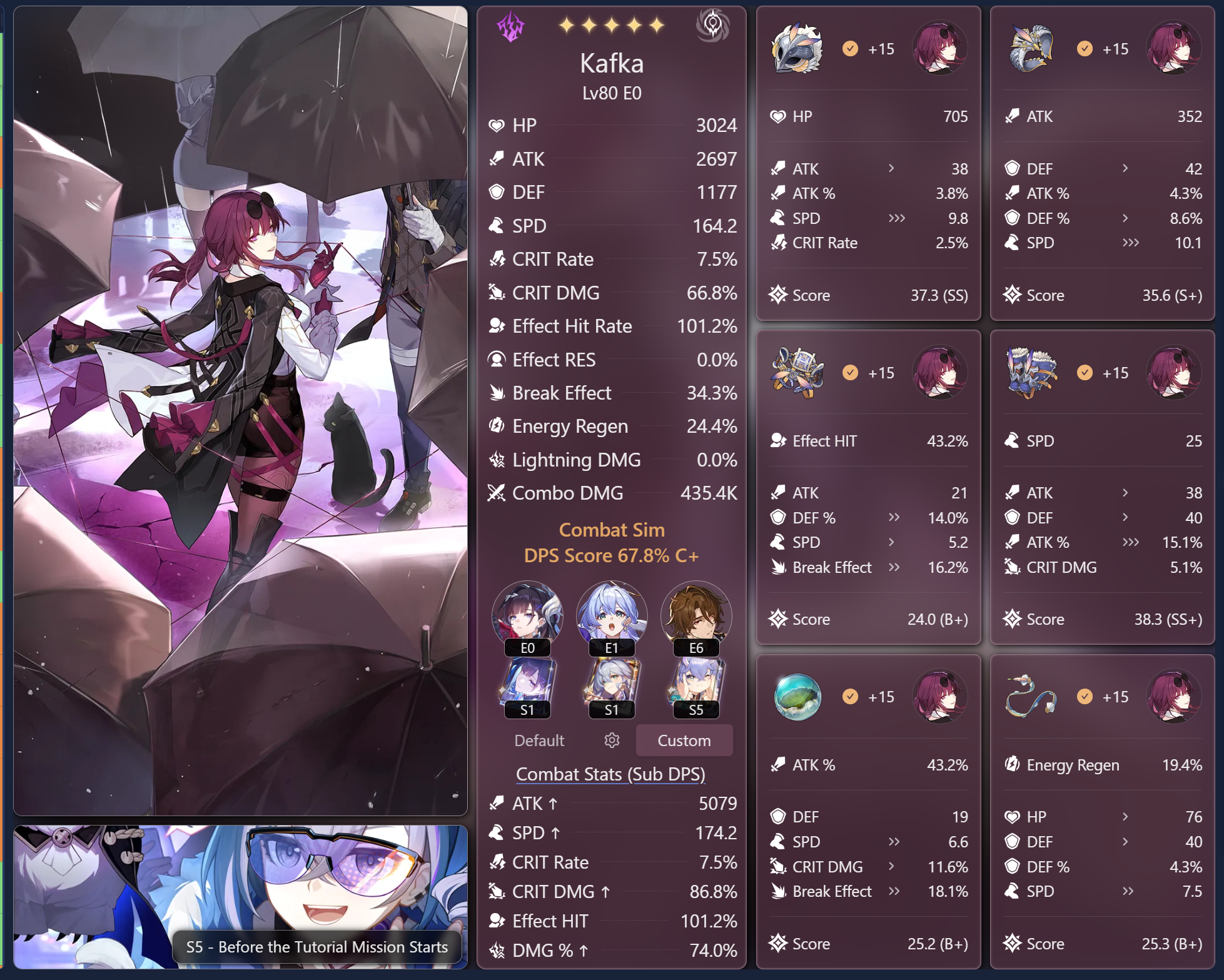Toggle verified checkmark on boots relic
This screenshot has height=980, width=1224.
coord(1085,373)
